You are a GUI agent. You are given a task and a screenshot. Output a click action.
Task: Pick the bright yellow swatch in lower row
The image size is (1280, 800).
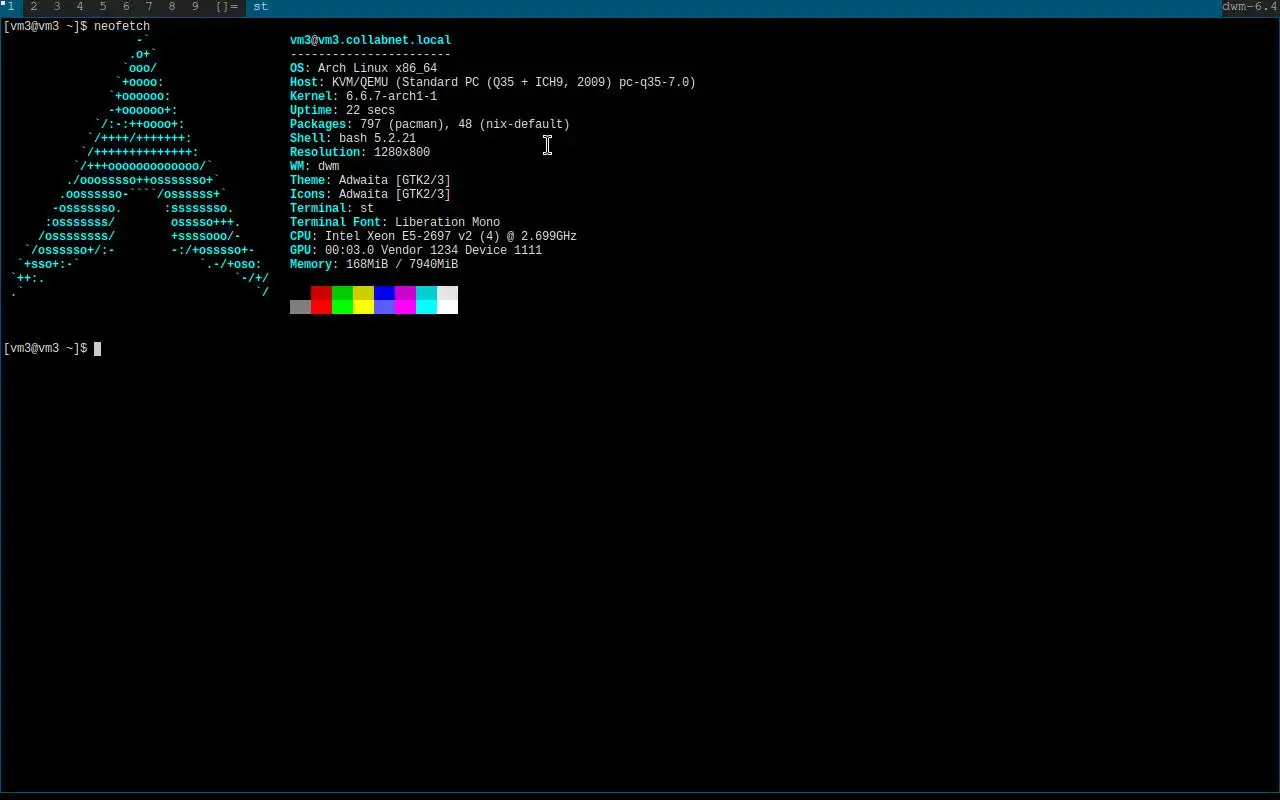pyautogui.click(x=363, y=307)
